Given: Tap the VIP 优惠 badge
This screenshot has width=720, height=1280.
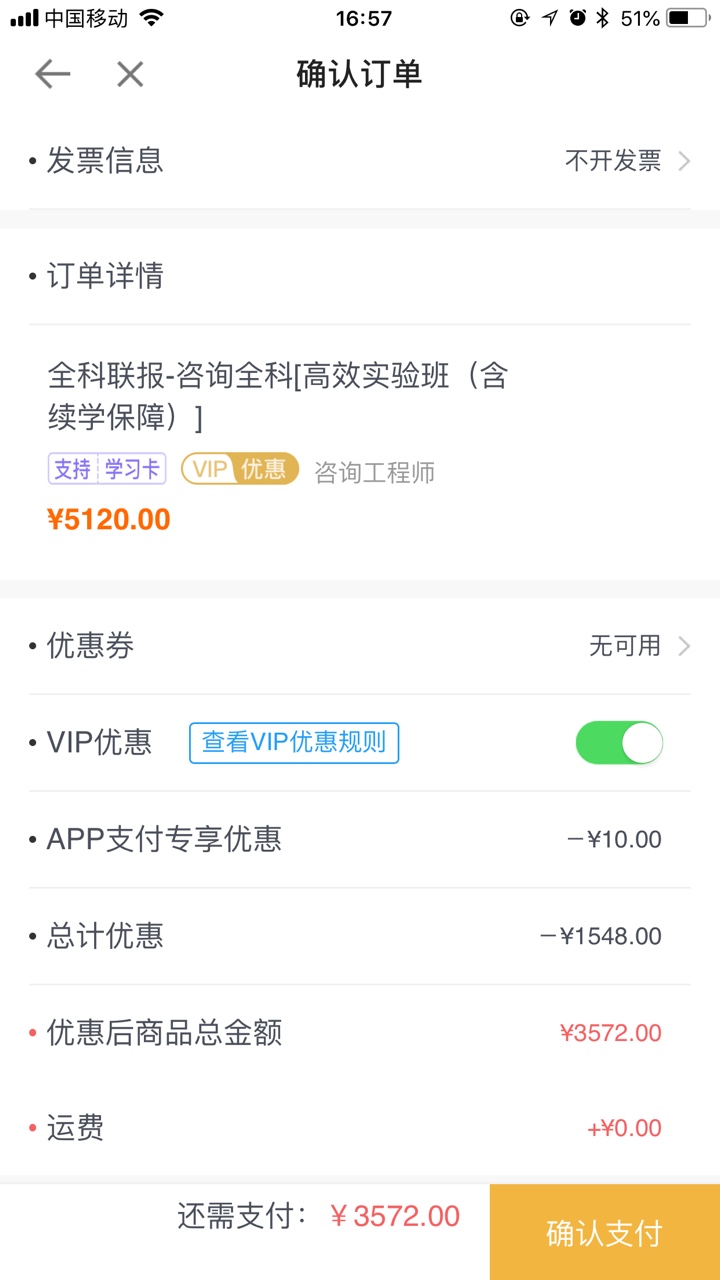Looking at the screenshot, I should point(240,469).
